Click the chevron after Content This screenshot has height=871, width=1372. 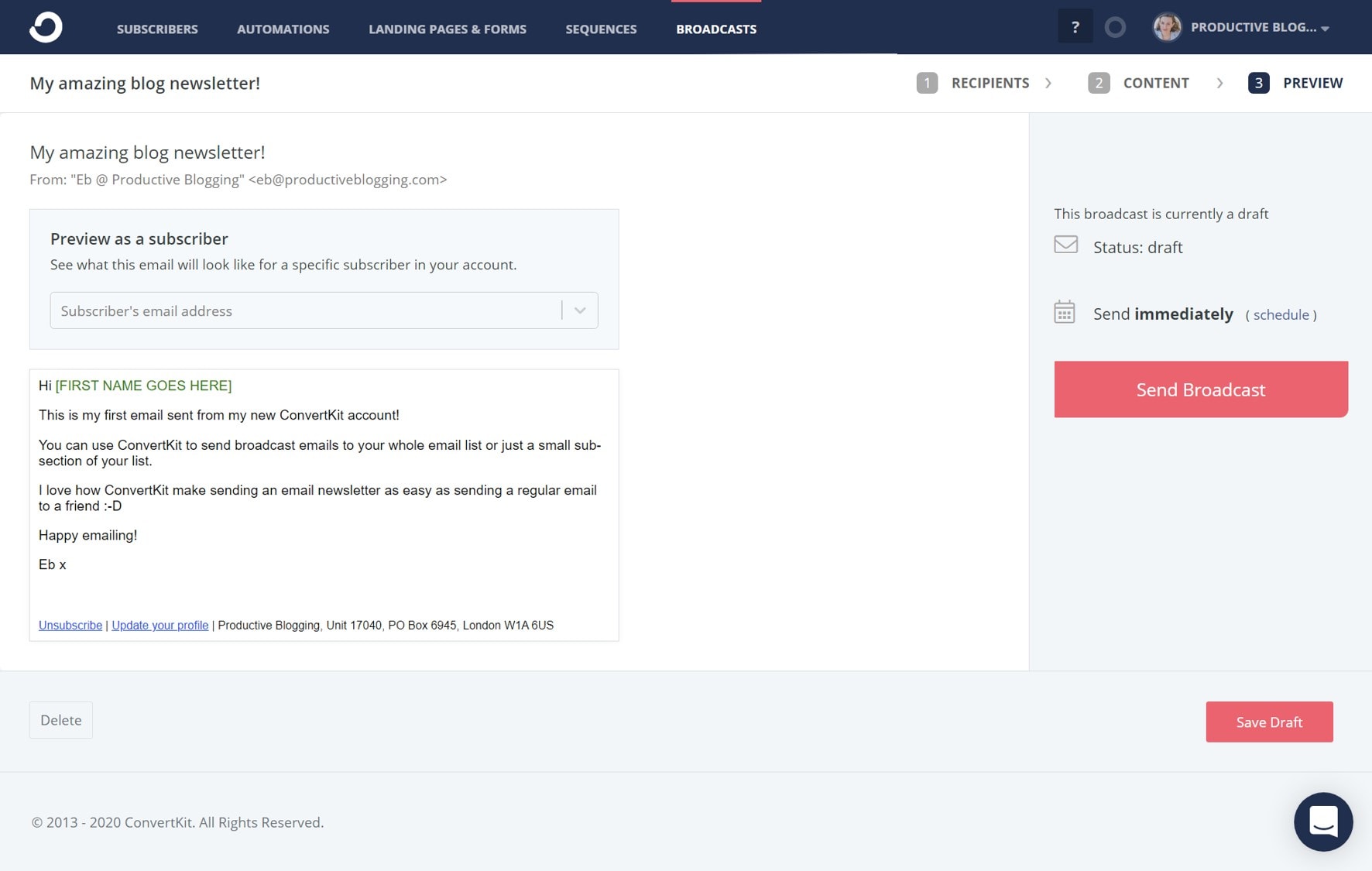click(x=1219, y=83)
